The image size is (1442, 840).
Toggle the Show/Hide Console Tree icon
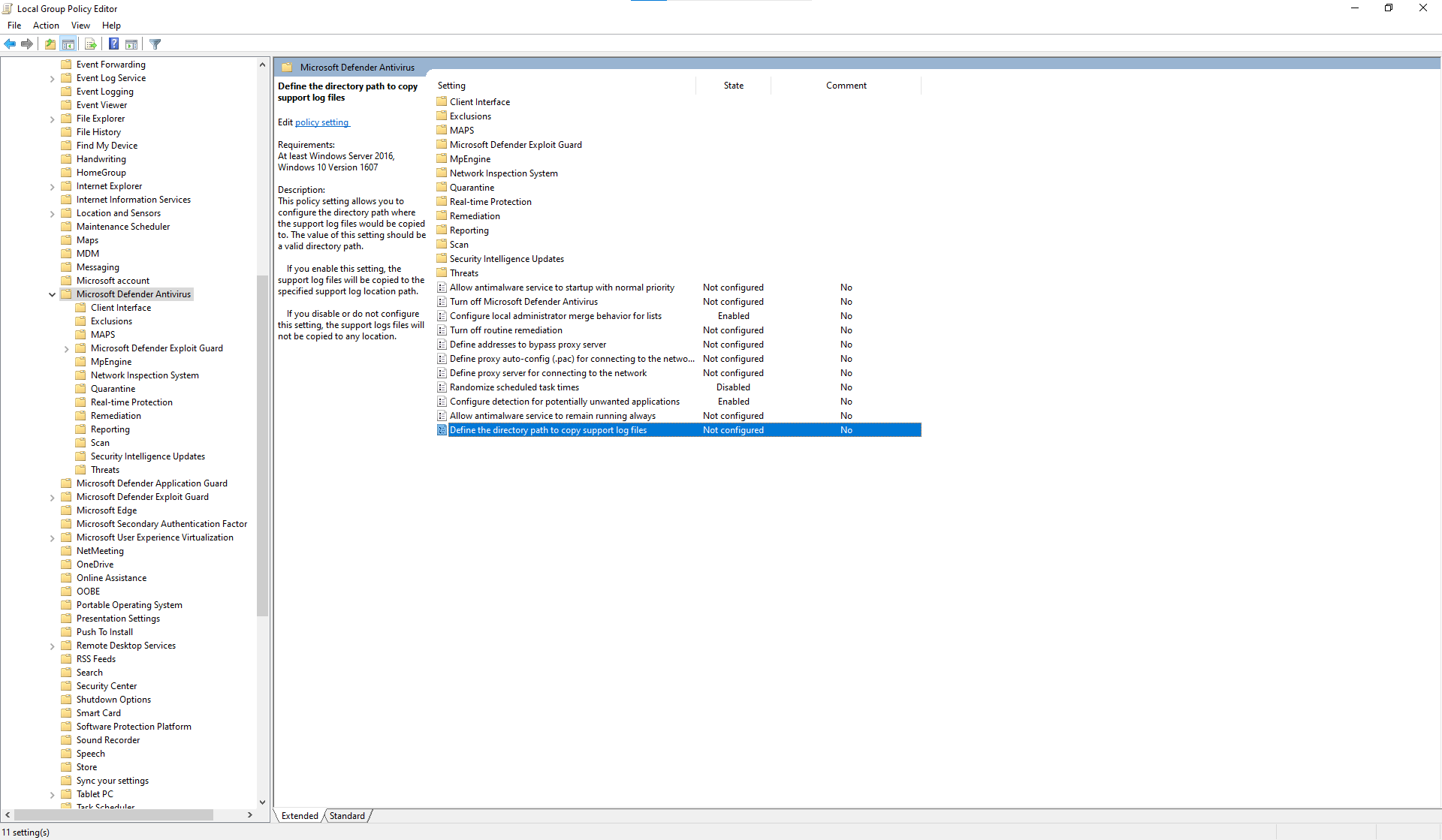tap(68, 44)
